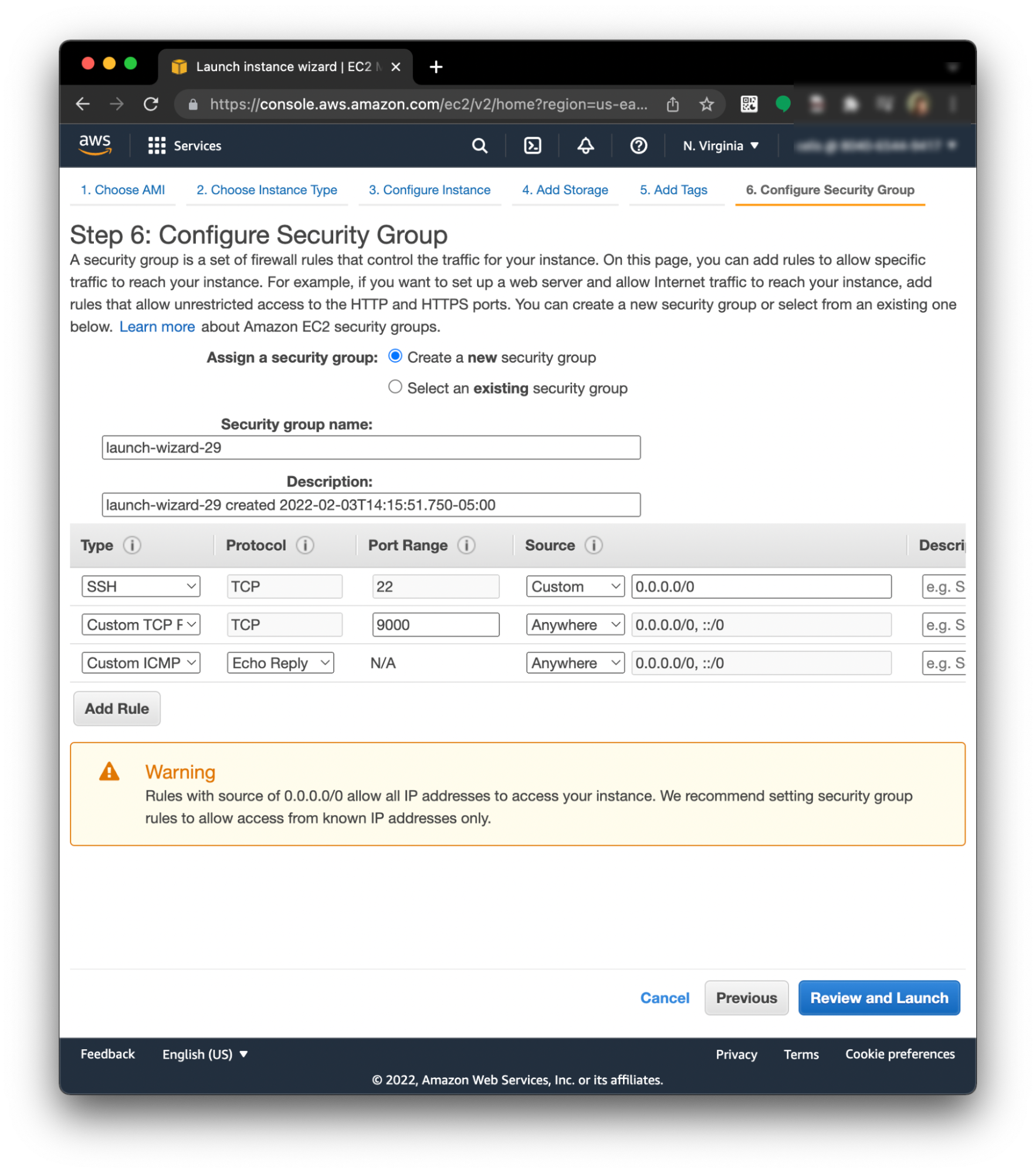Screen dimensions: 1036x1173
Task: Open Cookie preferences in footer
Action: tap(899, 1054)
